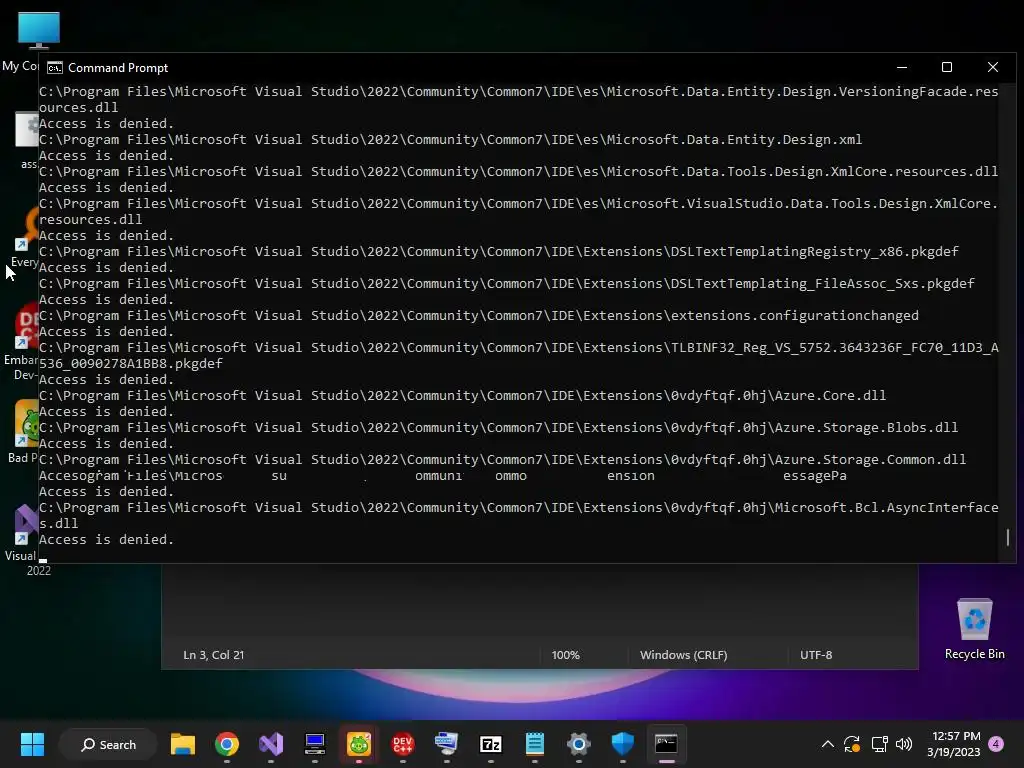Click the Microsoft.Data.Entity.Design.xml path line

click(x=451, y=139)
